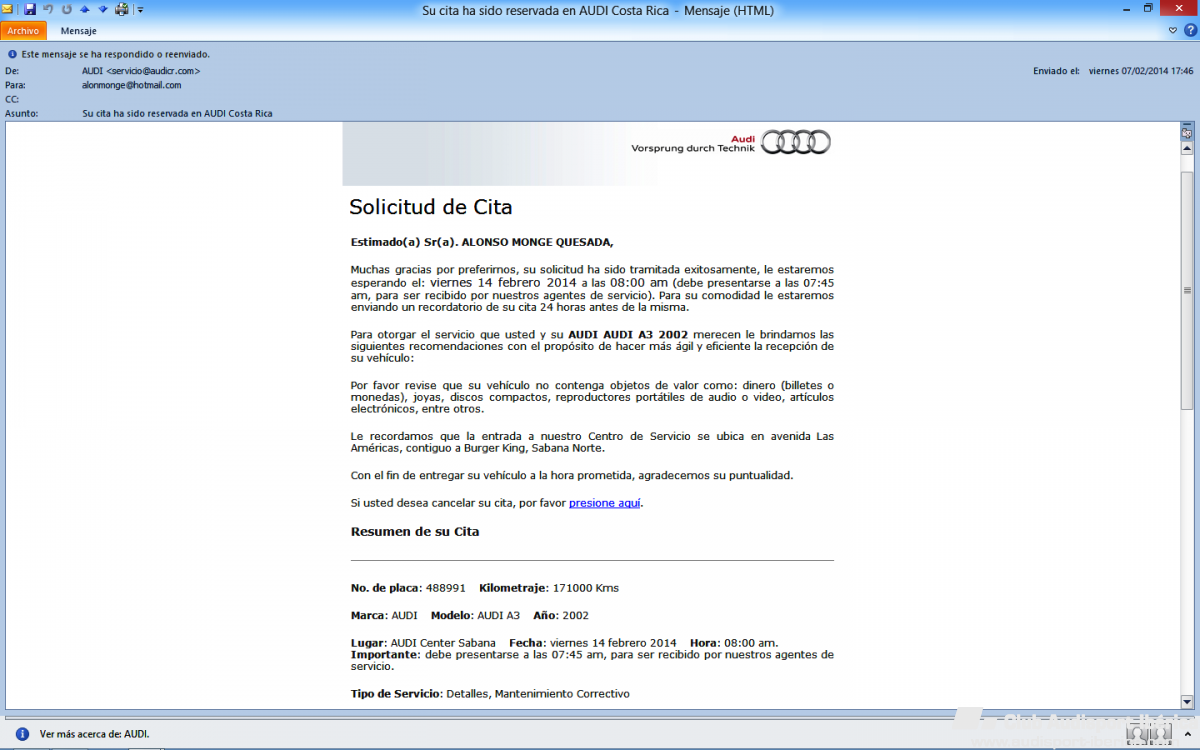Click the Solicitud de Cita heading
The height and width of the screenshot is (750, 1200).
click(x=431, y=207)
